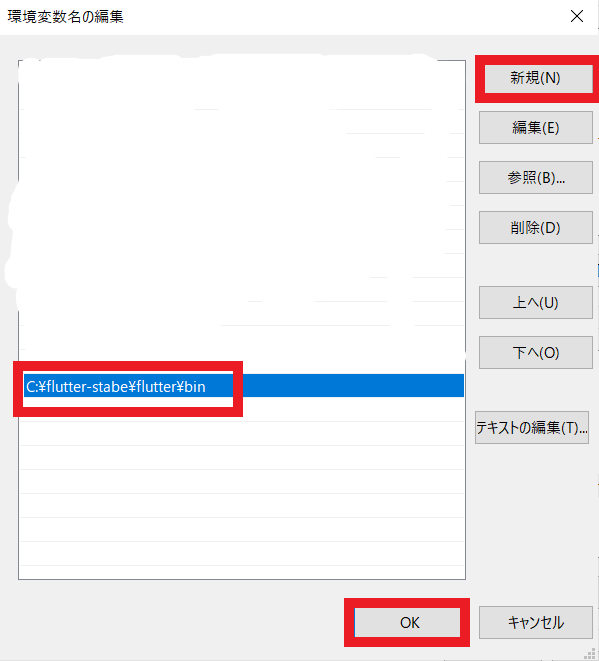Dismiss the dialog with キャンセル
Viewport: 599px width, 661px height.
coord(536,622)
